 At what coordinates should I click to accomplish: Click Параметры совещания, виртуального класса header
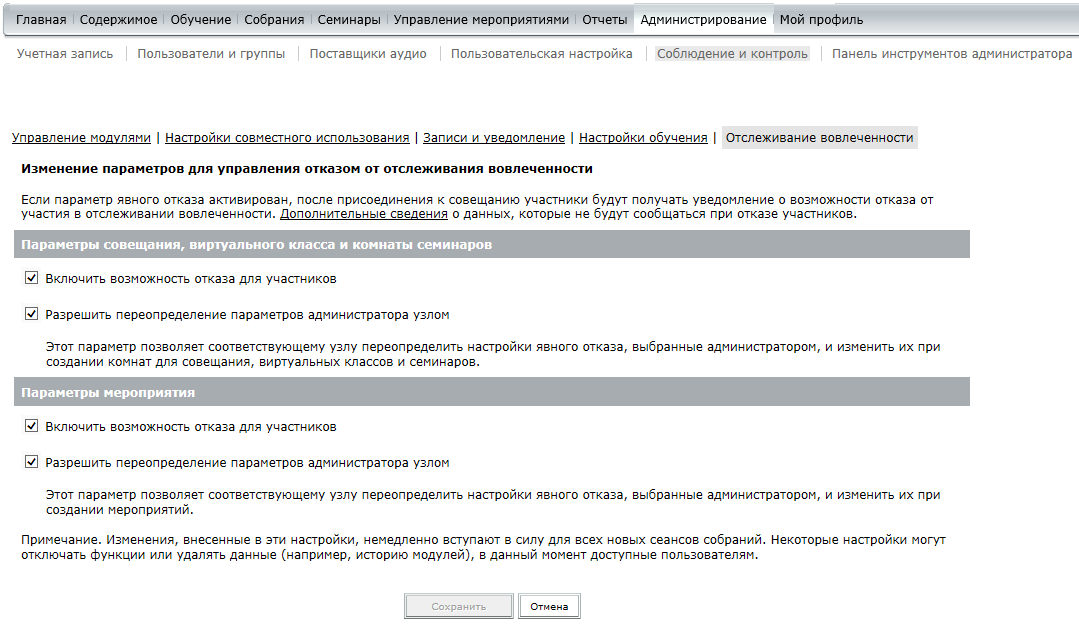point(492,244)
